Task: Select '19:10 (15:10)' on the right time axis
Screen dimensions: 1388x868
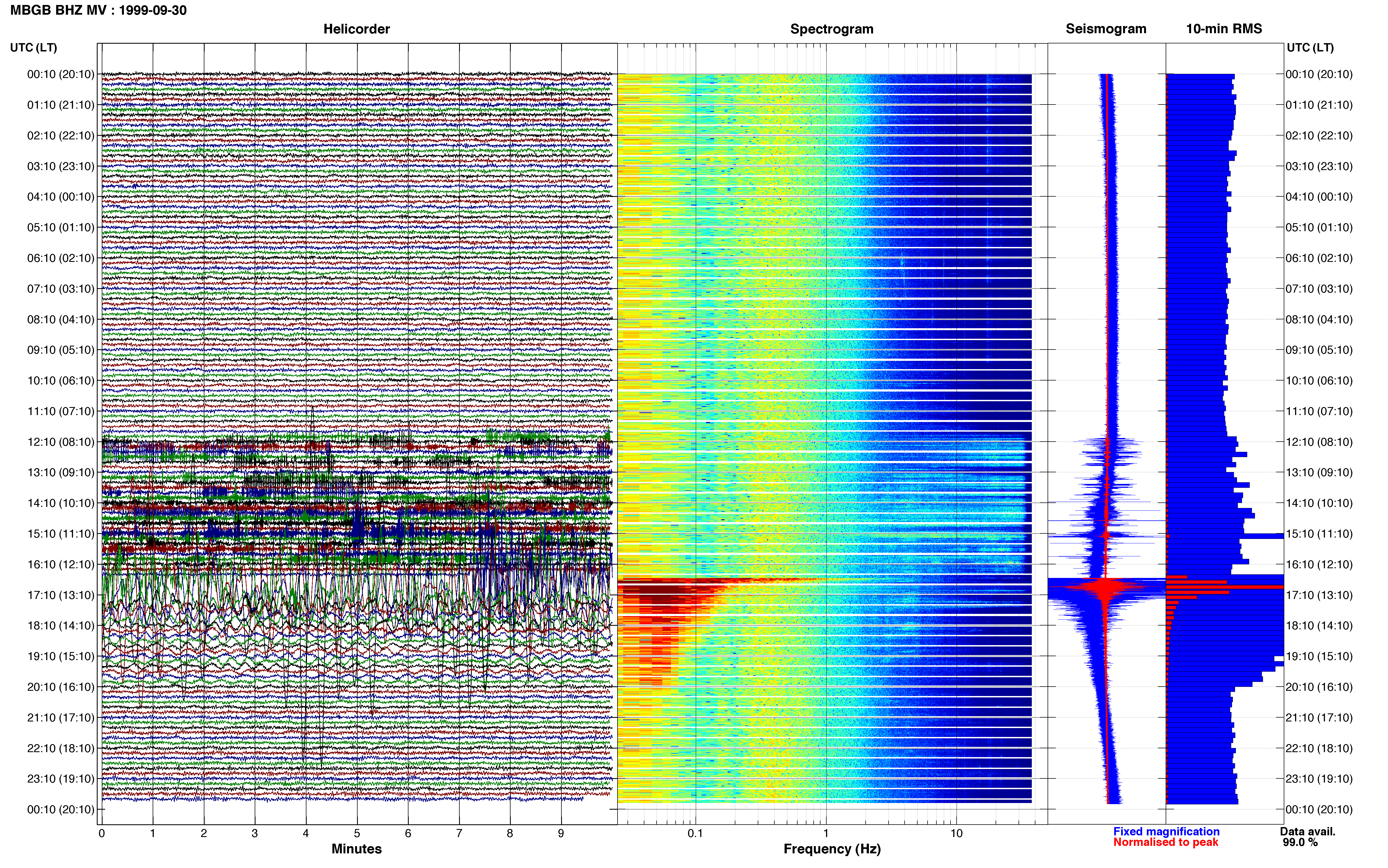Action: pos(1319,656)
